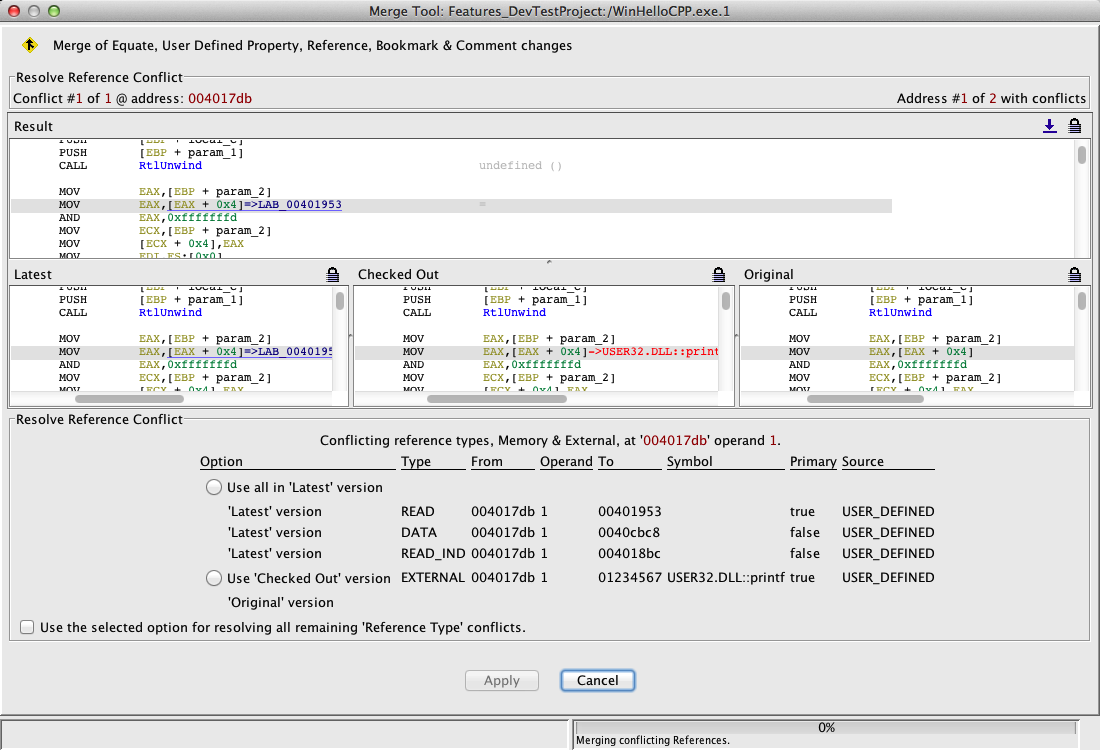Click splitter arrow between Checked Out and Original
Viewport: 1100px width, 750px height.
coord(735,335)
